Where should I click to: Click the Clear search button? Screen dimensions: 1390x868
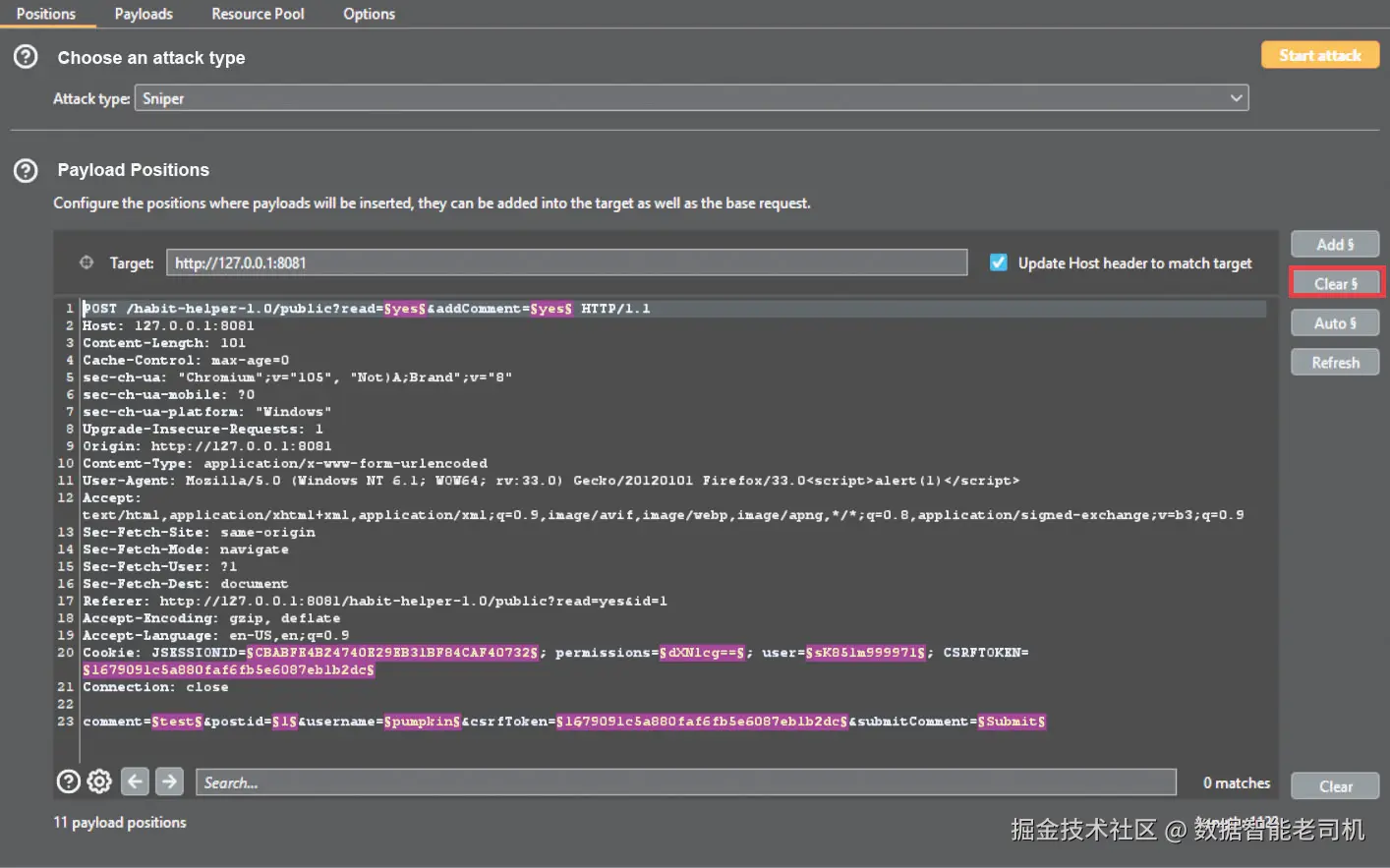pos(1335,786)
